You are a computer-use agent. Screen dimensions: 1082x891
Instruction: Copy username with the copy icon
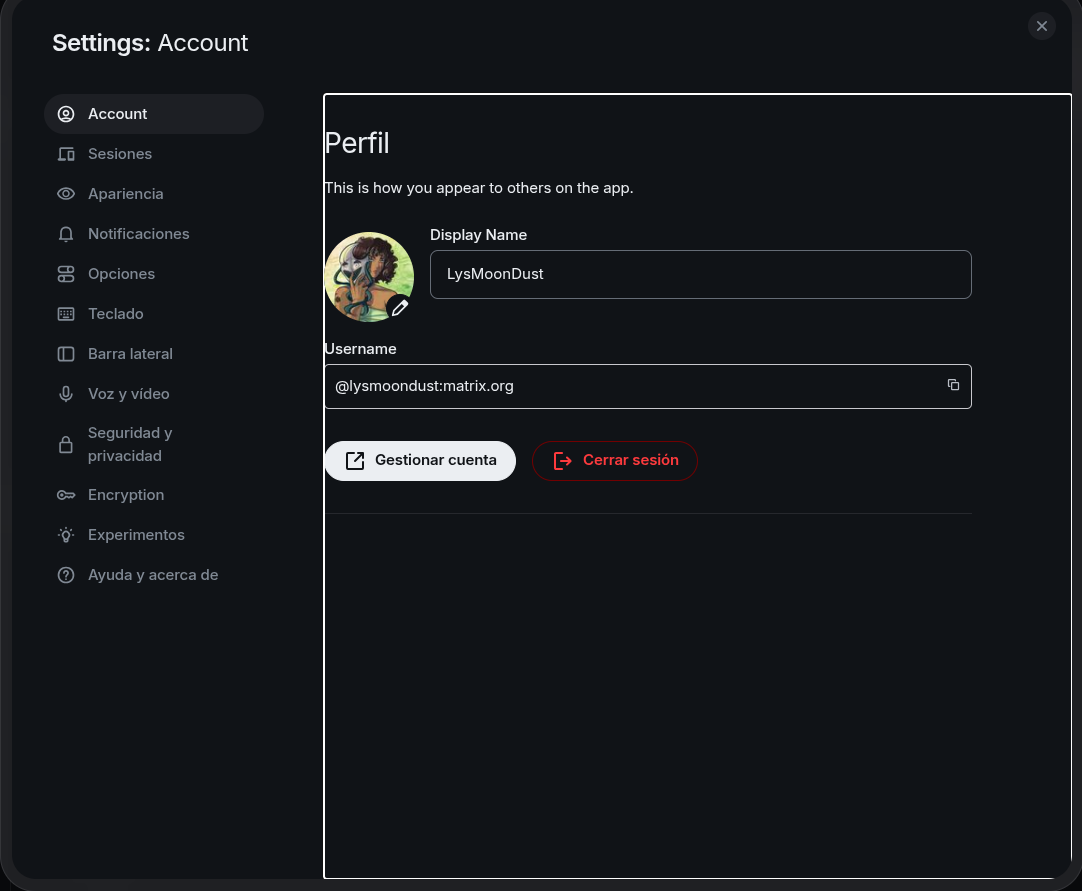coord(953,385)
